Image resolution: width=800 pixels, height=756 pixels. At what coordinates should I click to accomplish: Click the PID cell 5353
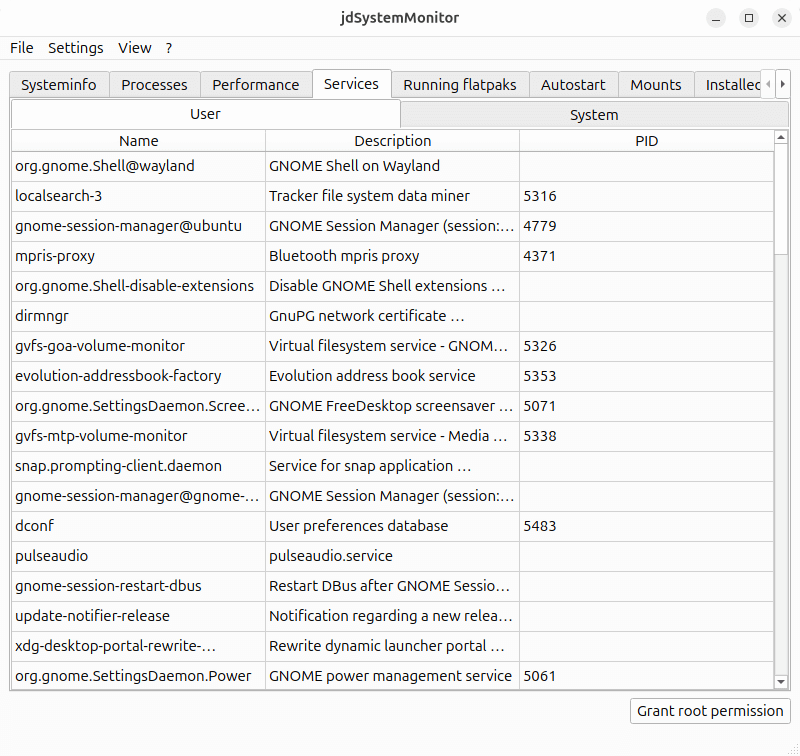point(646,376)
